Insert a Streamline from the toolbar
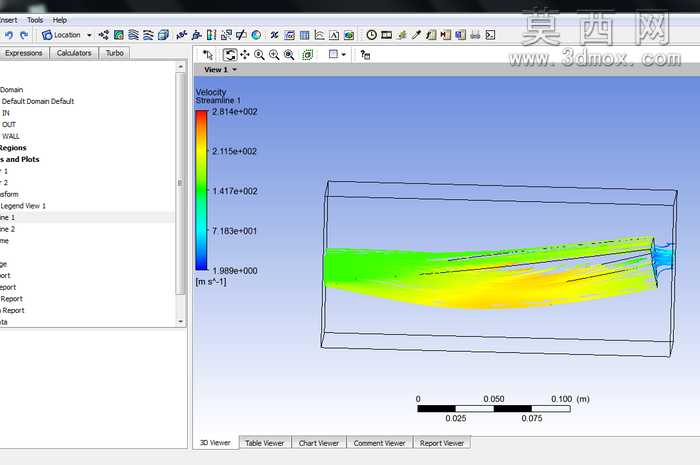Screen dimensions: 700x465 [x=133, y=35]
